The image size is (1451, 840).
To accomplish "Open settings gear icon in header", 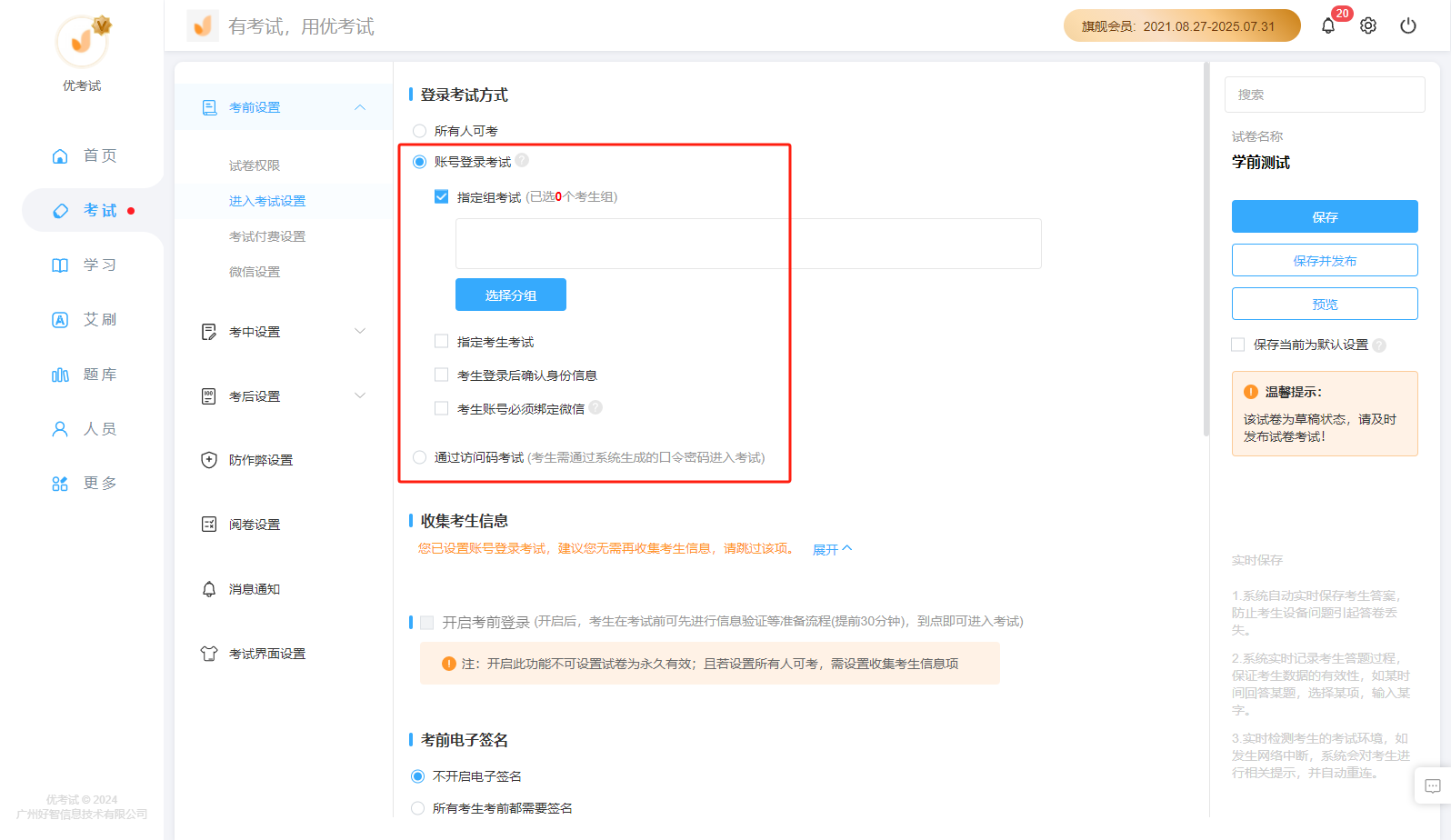I will (1368, 25).
